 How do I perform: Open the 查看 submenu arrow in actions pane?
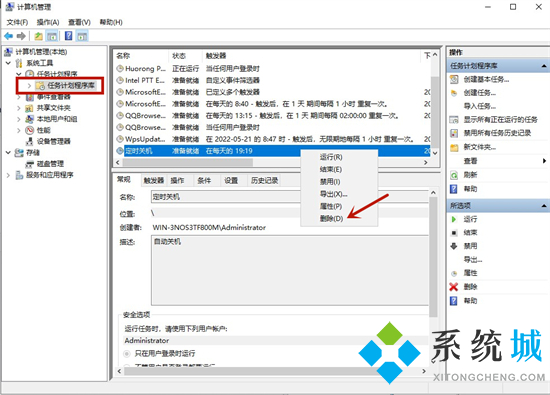tap(544, 161)
